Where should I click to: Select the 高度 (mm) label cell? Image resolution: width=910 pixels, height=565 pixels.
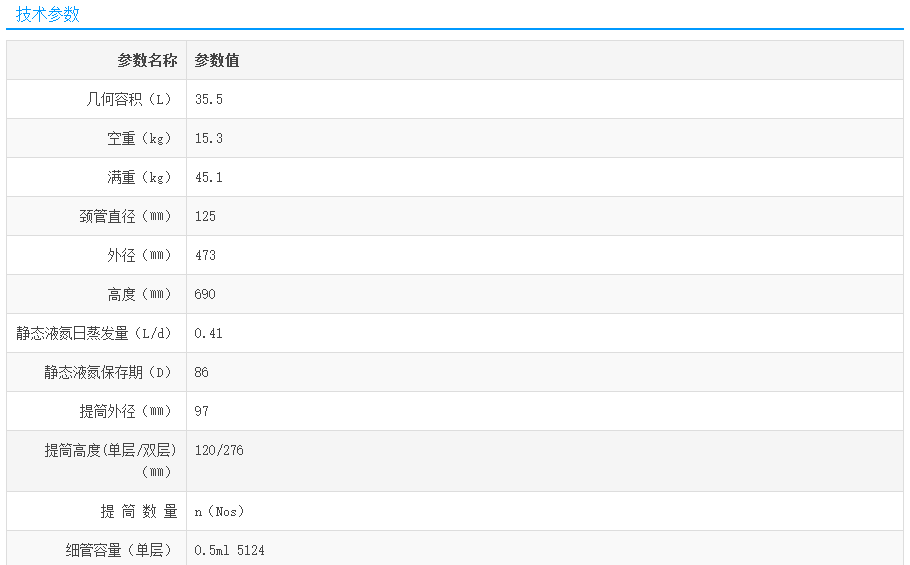coord(139,294)
